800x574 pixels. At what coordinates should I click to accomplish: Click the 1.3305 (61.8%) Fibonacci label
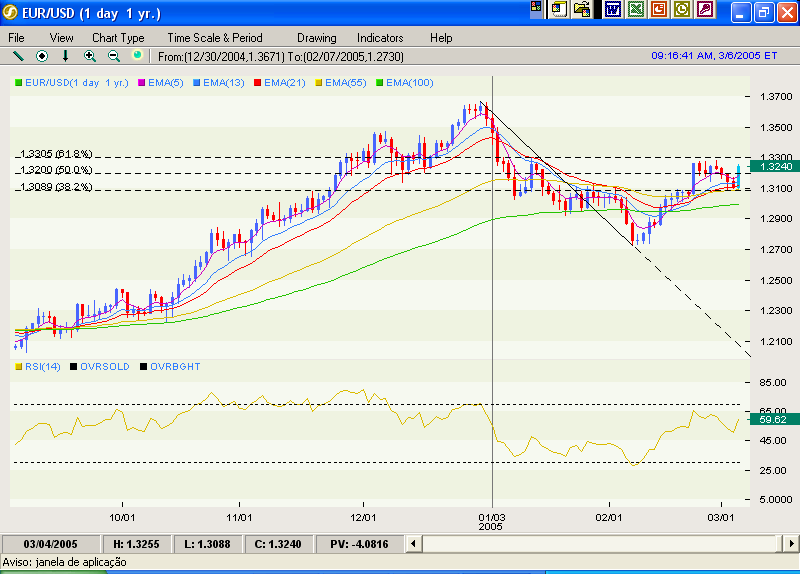pyautogui.click(x=56, y=154)
